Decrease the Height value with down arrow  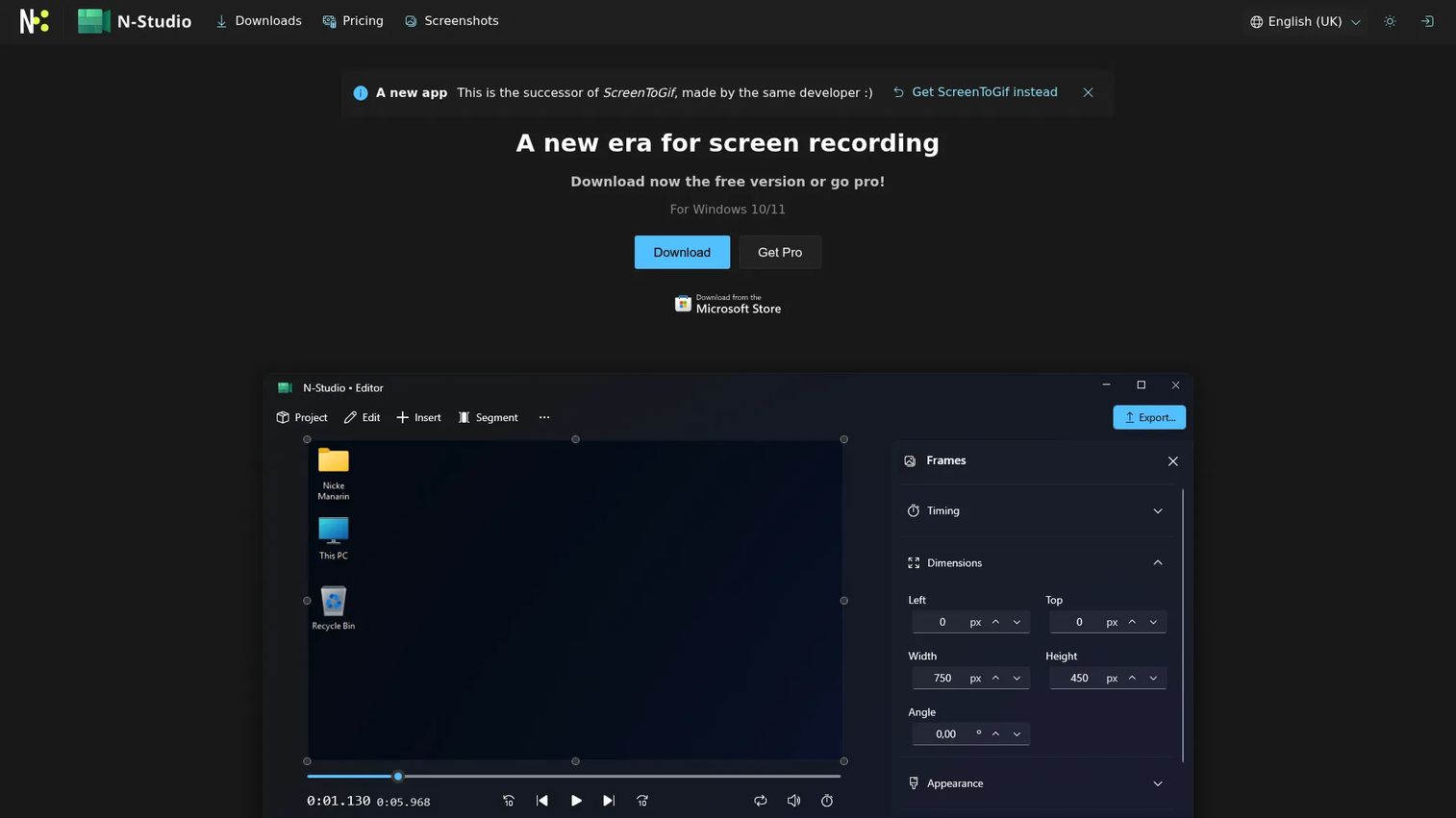point(1153,678)
